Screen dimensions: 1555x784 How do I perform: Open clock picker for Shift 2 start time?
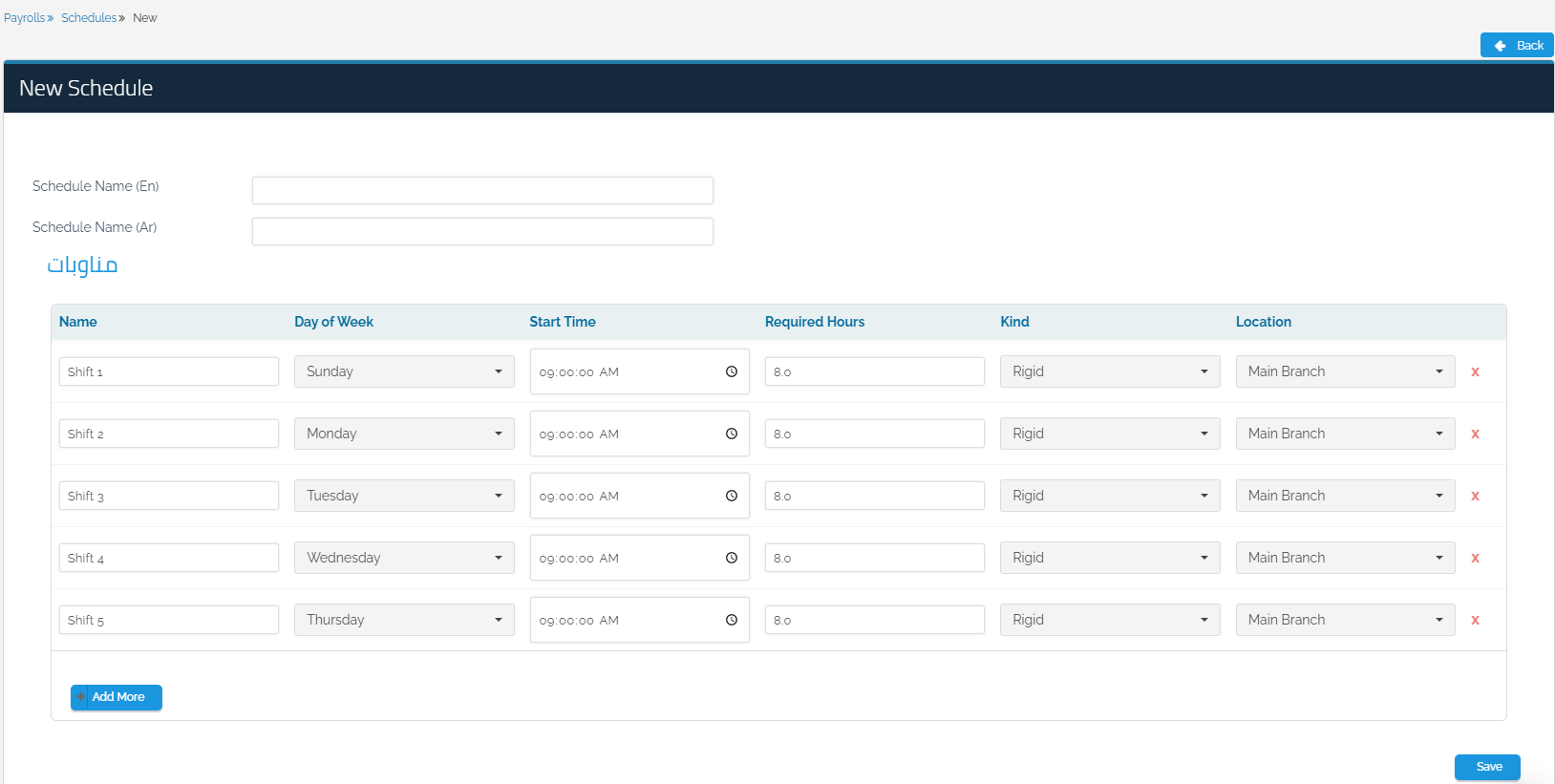[x=732, y=434]
